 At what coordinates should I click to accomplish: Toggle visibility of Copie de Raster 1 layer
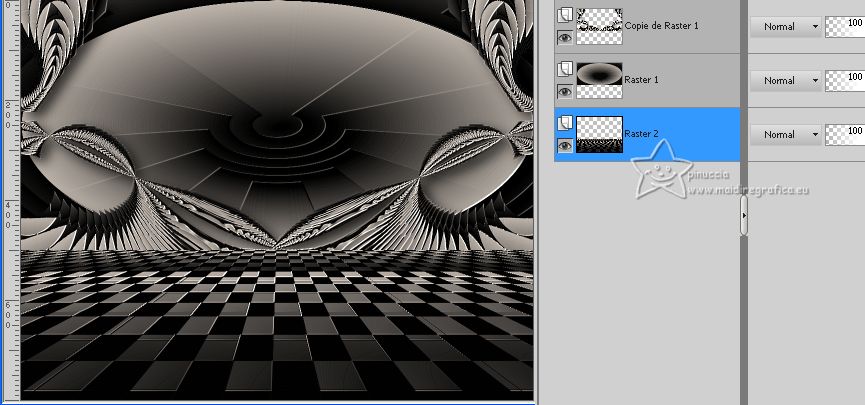[564, 38]
